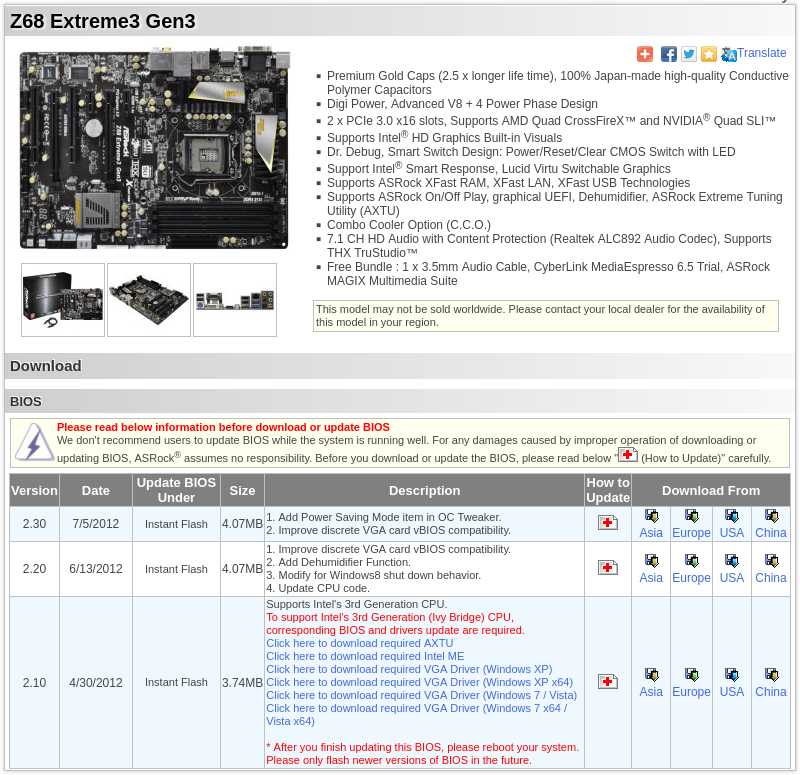Click Europe download icon for version 2.20
The height and width of the screenshot is (775, 800).
691,561
